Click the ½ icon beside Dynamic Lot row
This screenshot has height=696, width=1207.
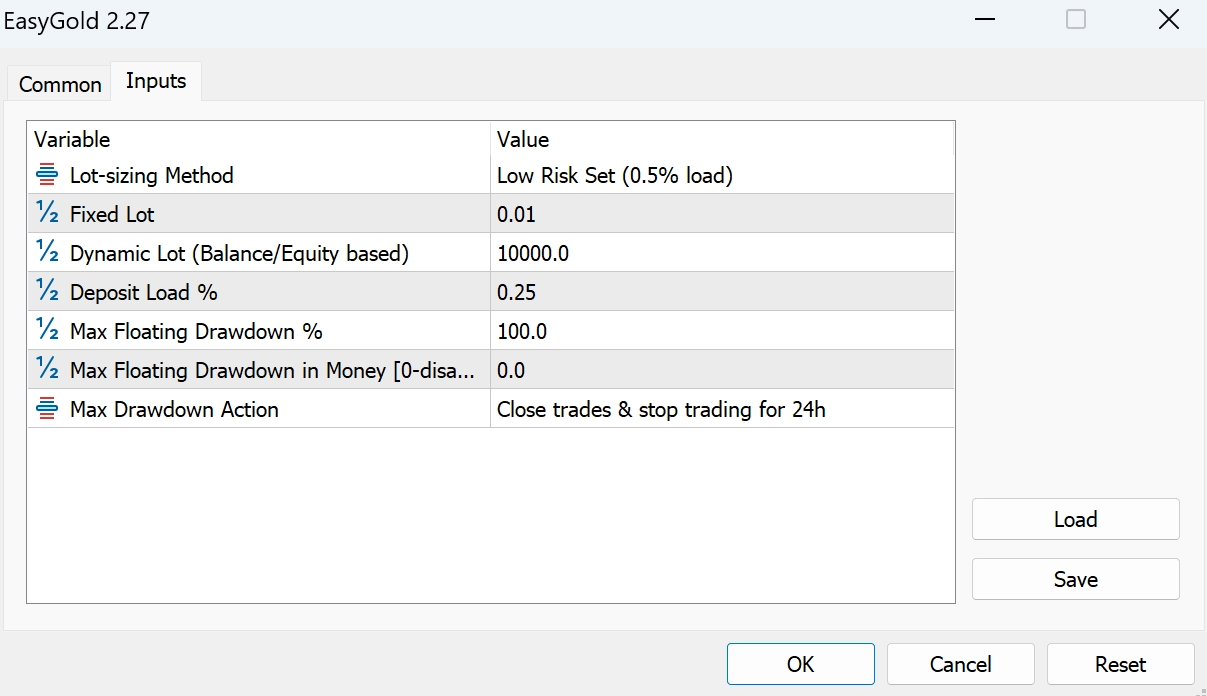(47, 253)
